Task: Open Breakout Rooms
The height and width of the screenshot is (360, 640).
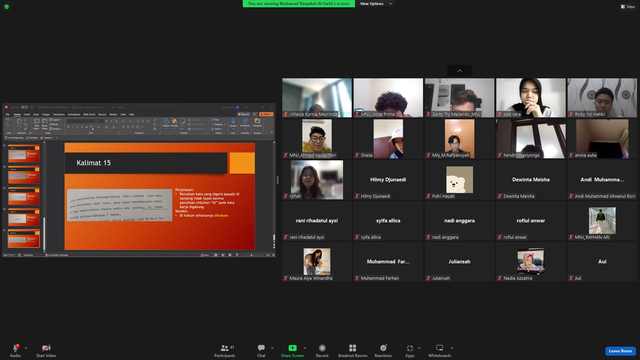Action: point(353,350)
